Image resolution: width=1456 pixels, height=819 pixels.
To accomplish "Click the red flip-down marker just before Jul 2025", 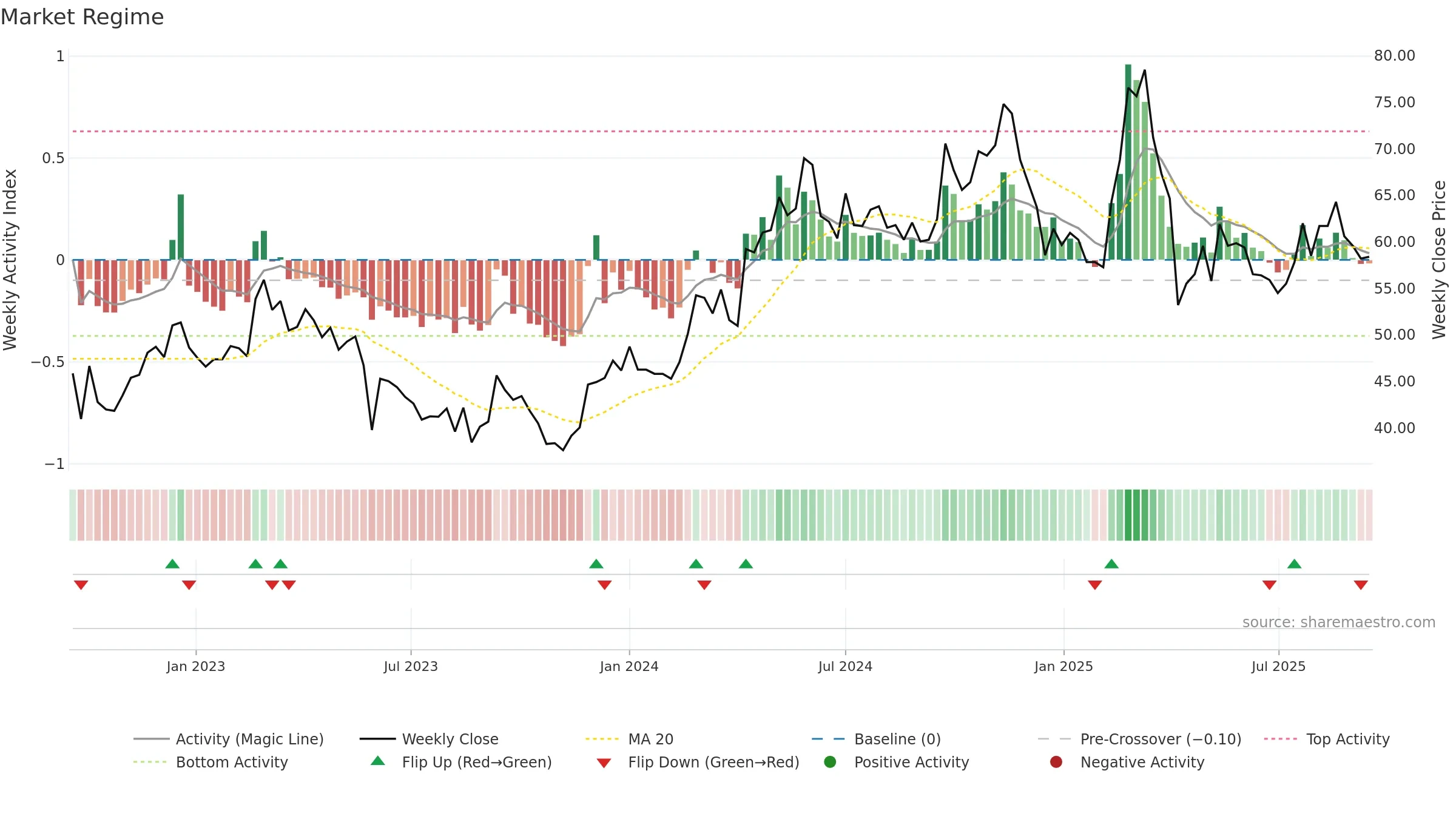I will (x=1269, y=585).
